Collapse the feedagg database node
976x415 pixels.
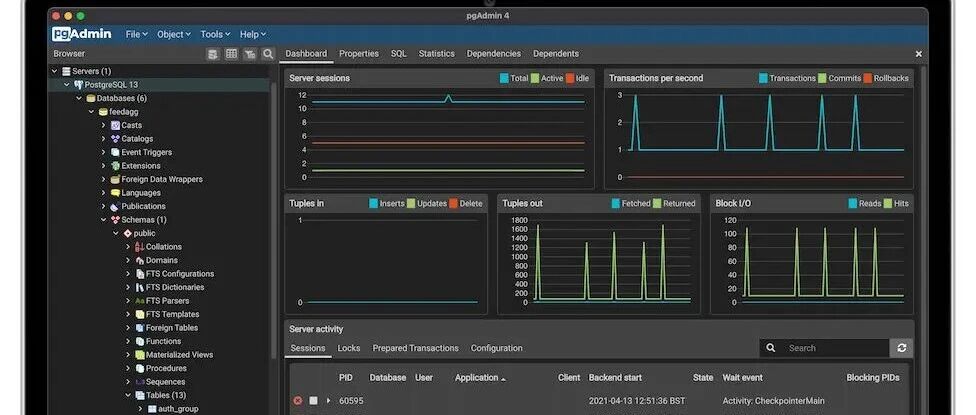[x=92, y=112]
